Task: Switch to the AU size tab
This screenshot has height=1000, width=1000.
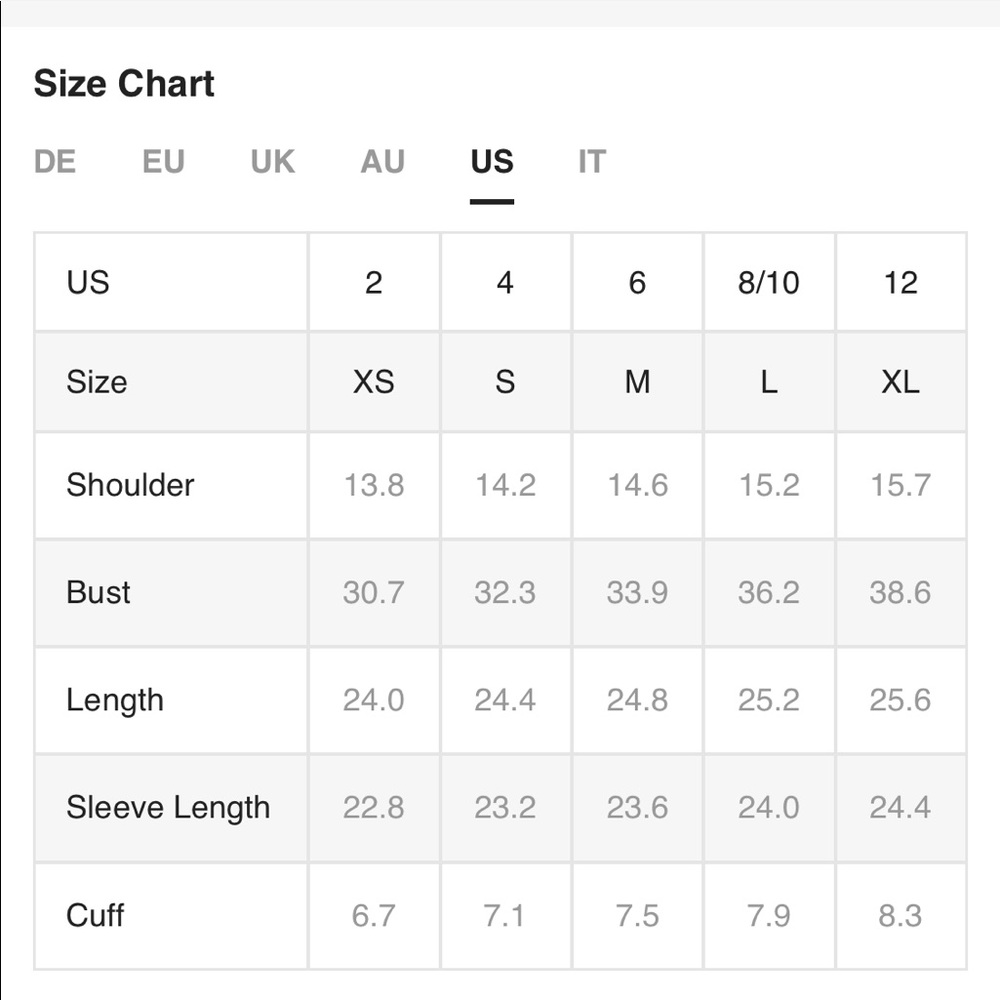Action: tap(383, 161)
